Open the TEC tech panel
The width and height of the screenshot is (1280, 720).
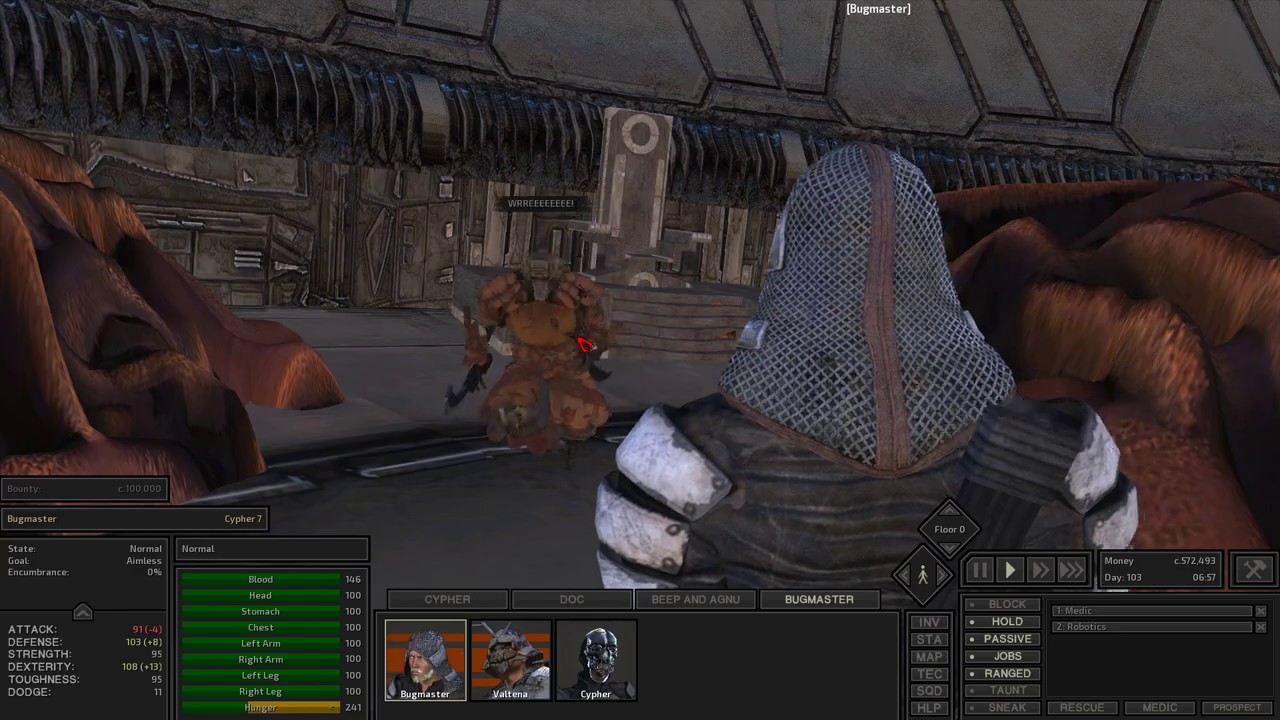pyautogui.click(x=929, y=674)
